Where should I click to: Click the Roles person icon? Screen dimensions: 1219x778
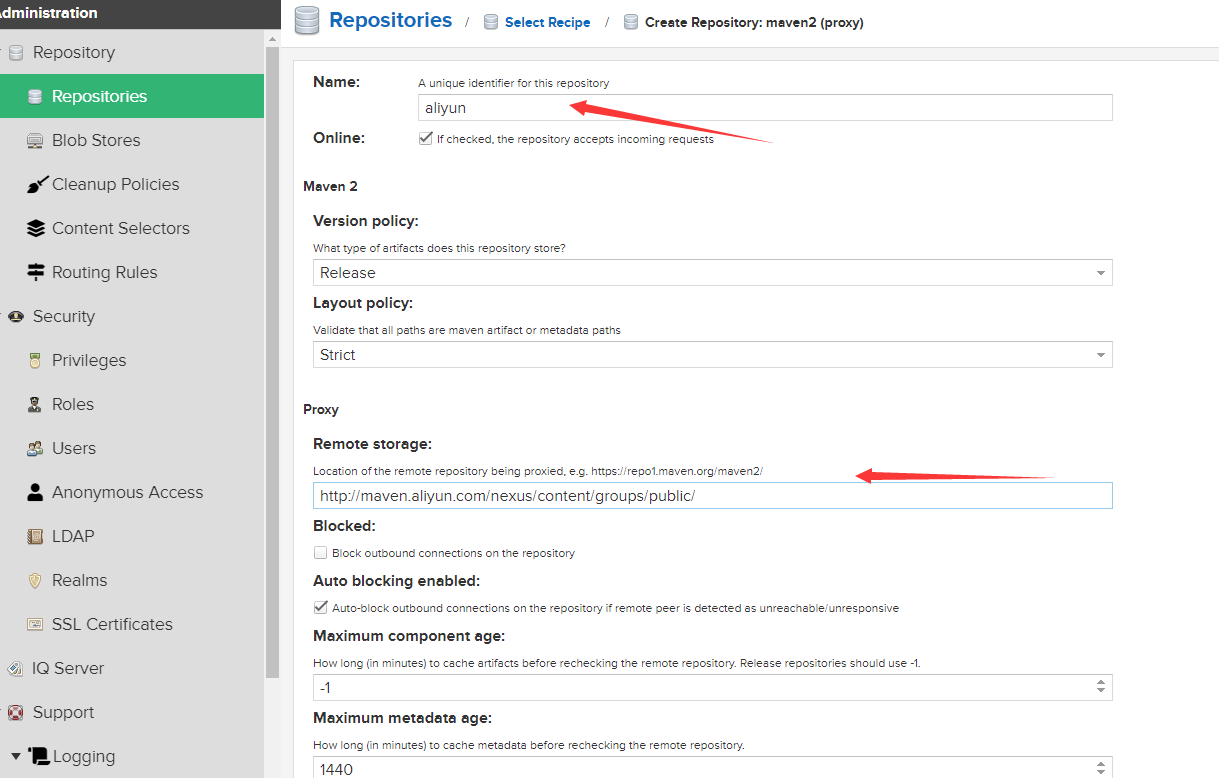(35, 404)
